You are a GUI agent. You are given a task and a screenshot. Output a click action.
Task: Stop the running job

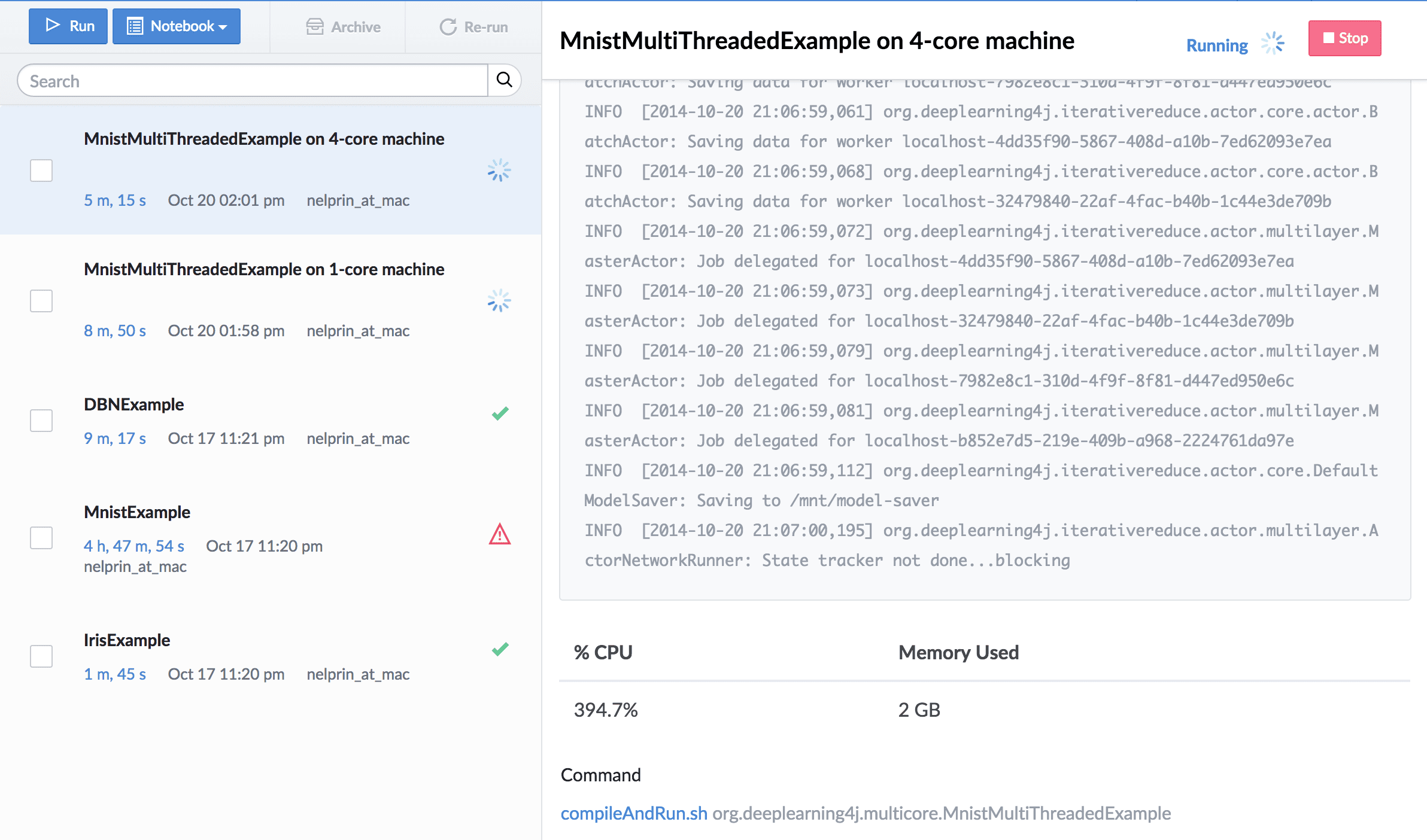[1344, 38]
